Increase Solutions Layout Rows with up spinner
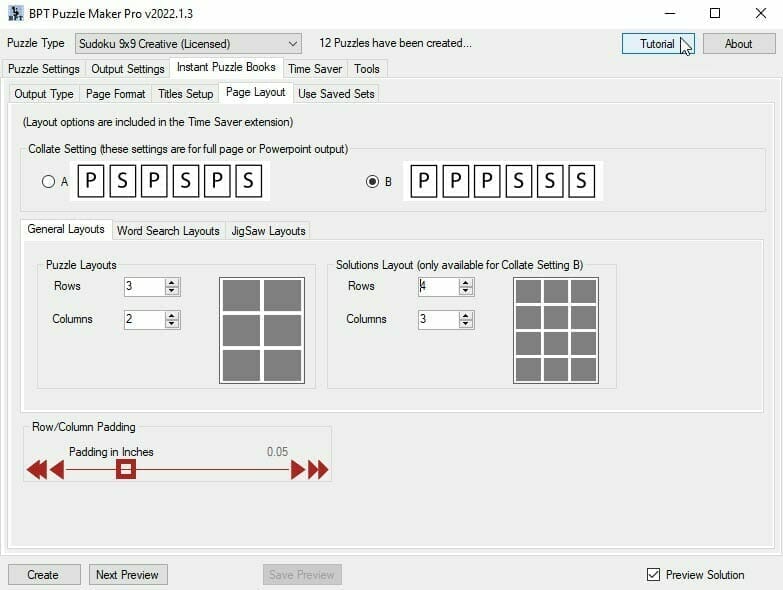The height and width of the screenshot is (590, 783). [x=466, y=283]
